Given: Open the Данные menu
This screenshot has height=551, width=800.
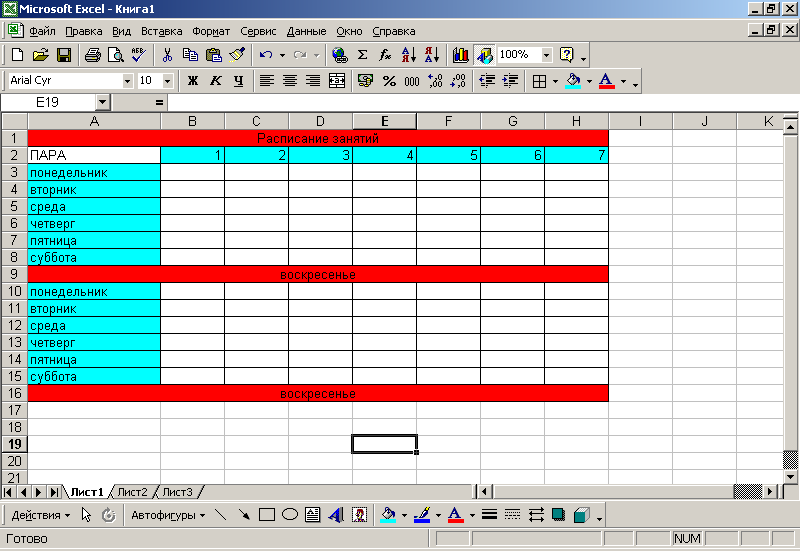Looking at the screenshot, I should 306,31.
